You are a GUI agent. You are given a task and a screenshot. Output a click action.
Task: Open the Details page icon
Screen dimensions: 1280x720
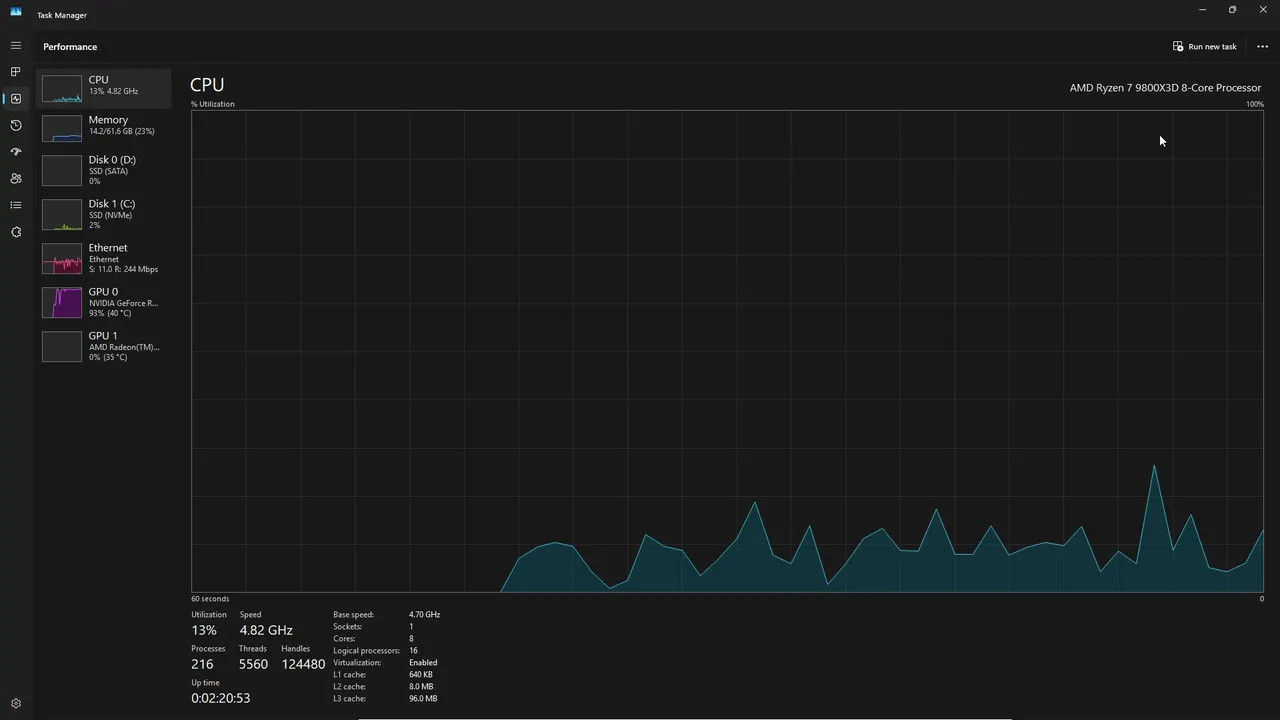click(x=16, y=205)
